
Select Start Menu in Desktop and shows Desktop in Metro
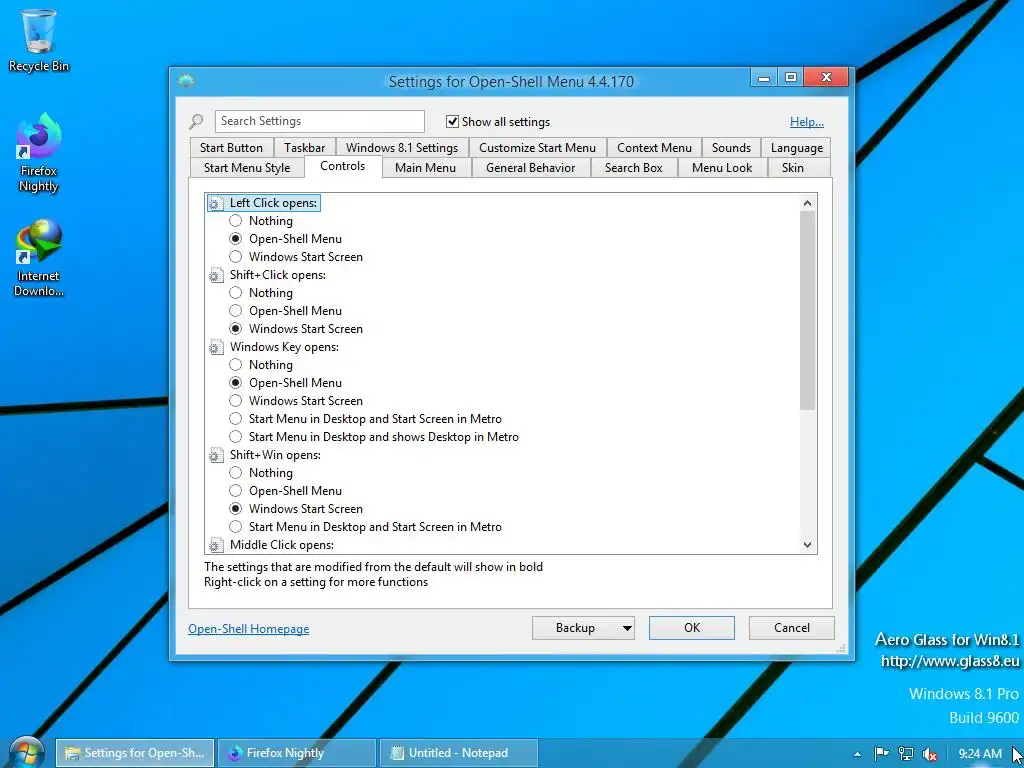235,436
